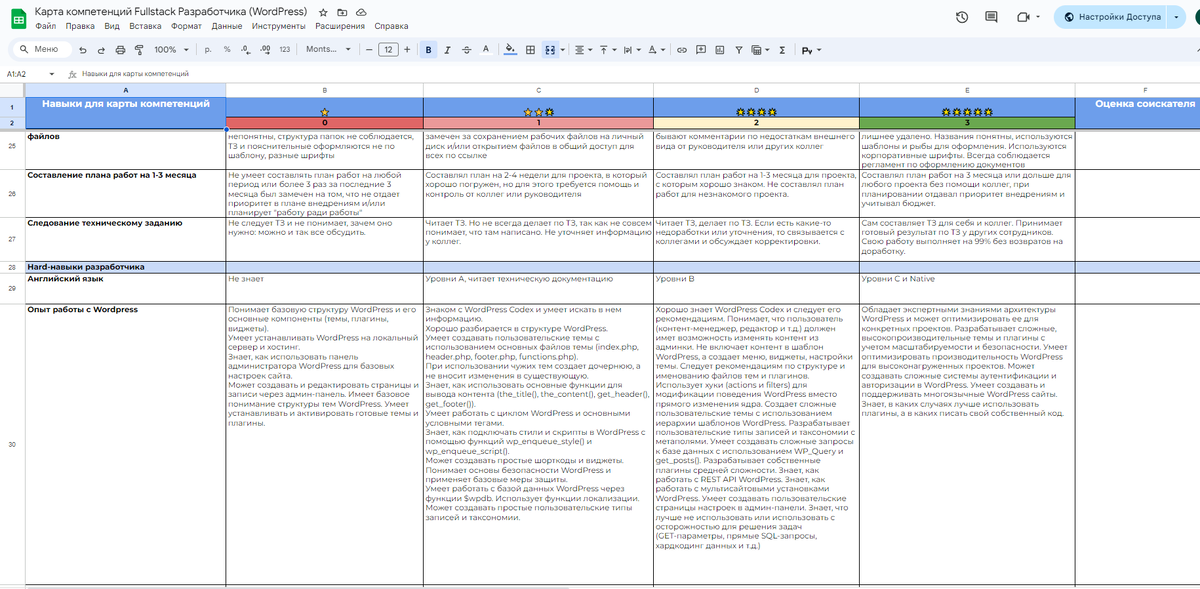Click the merge cells button
This screenshot has width=1200, height=589.
[x=548, y=49]
